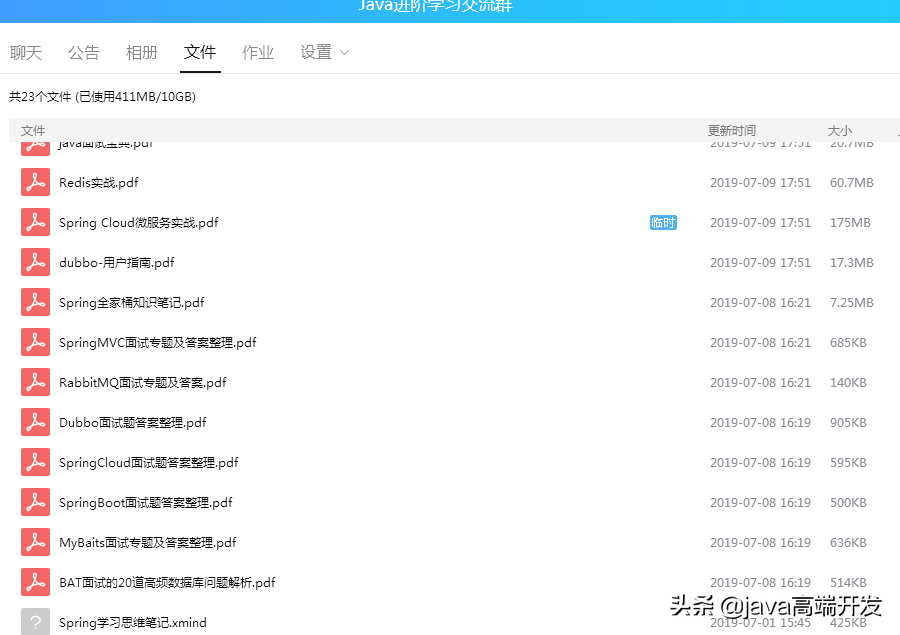Click the xmind icon for Spring学习思维笔记
Screen dimensions: 900x635
point(34,620)
